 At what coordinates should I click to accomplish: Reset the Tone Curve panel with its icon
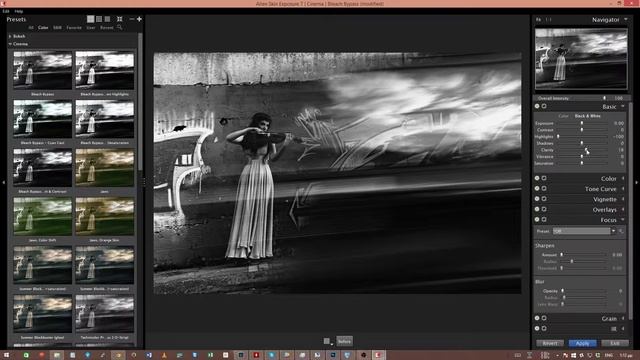coord(544,189)
